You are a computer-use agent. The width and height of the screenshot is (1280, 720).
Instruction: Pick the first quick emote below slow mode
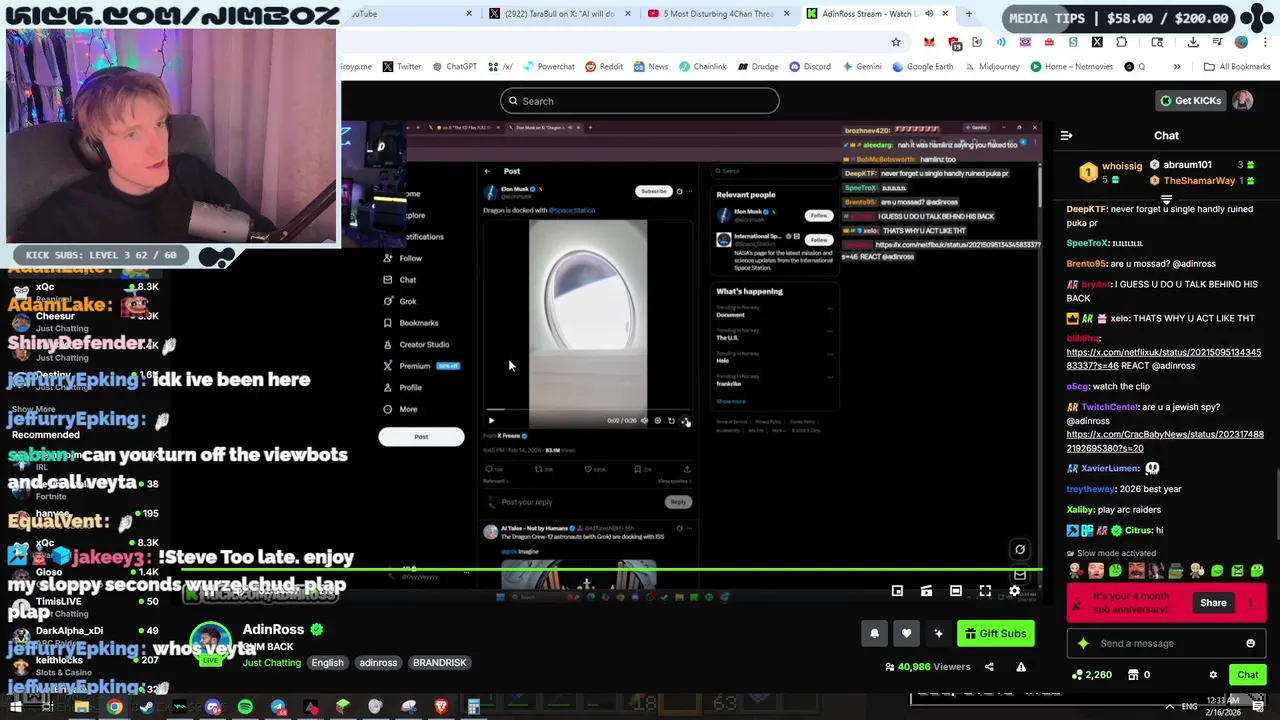click(x=1075, y=571)
